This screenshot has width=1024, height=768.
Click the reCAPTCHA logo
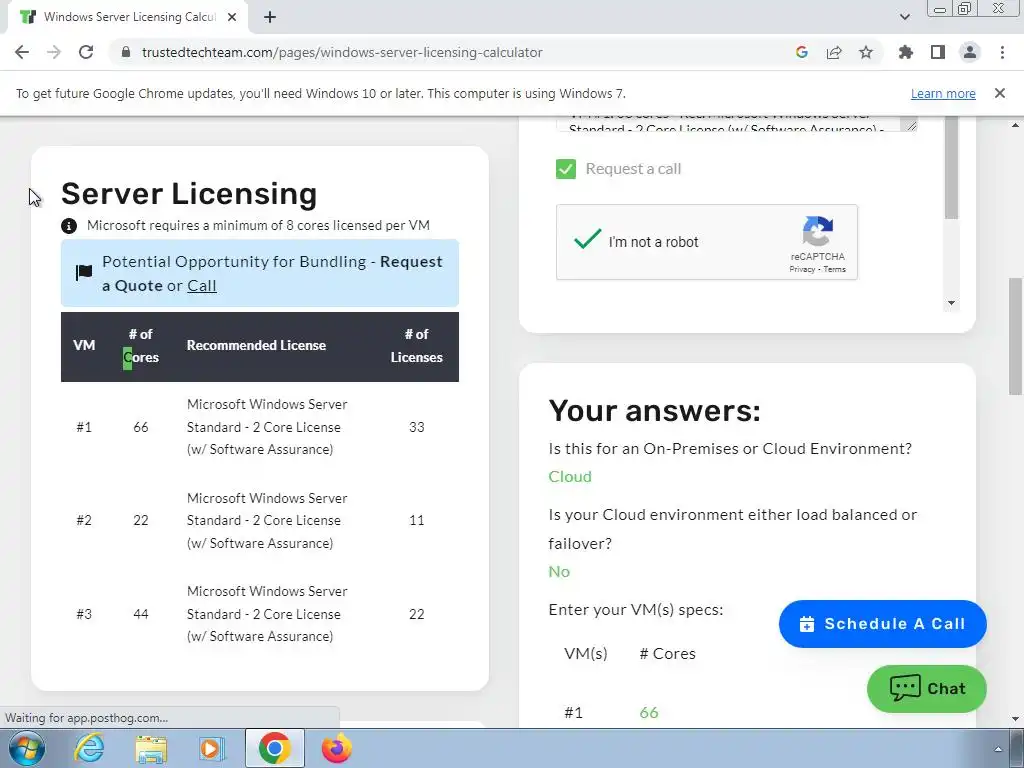818,231
